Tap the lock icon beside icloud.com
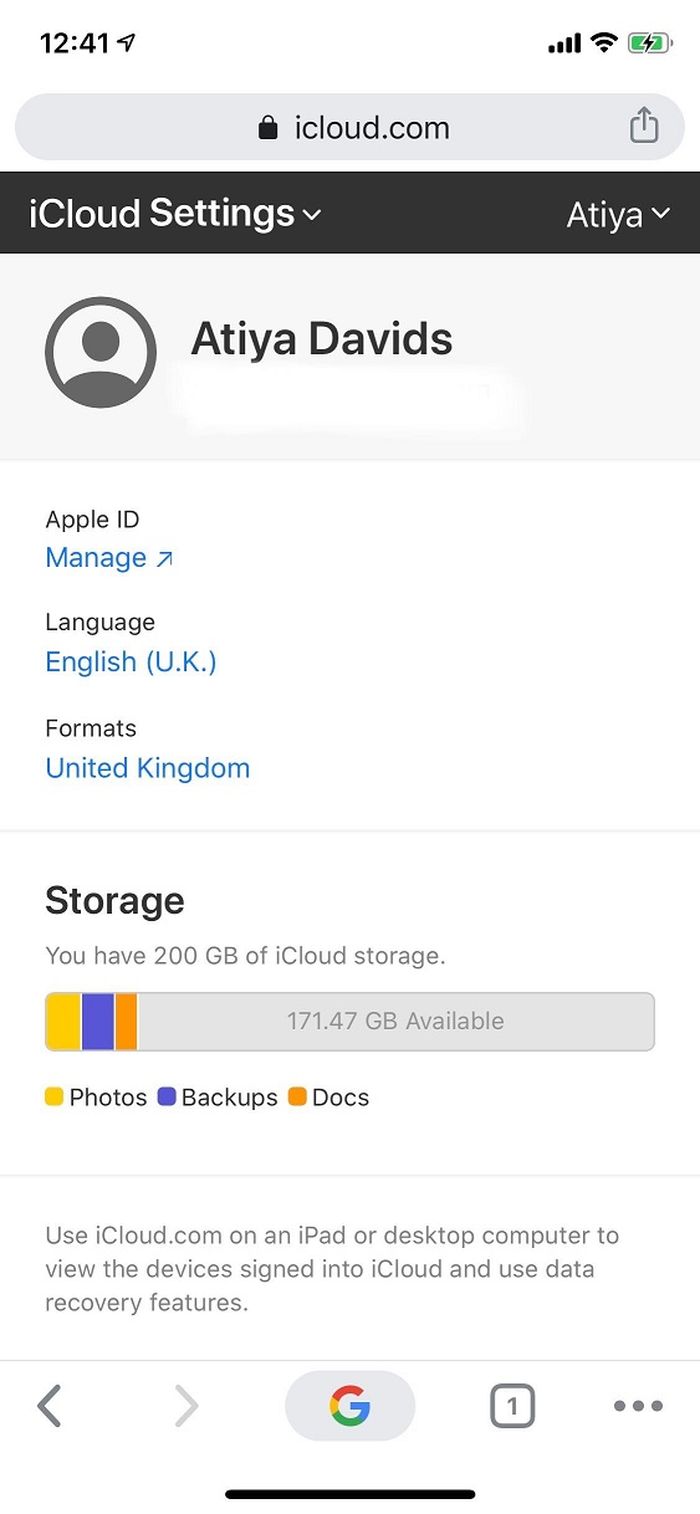Image resolution: width=700 pixels, height=1514 pixels. [x=267, y=128]
